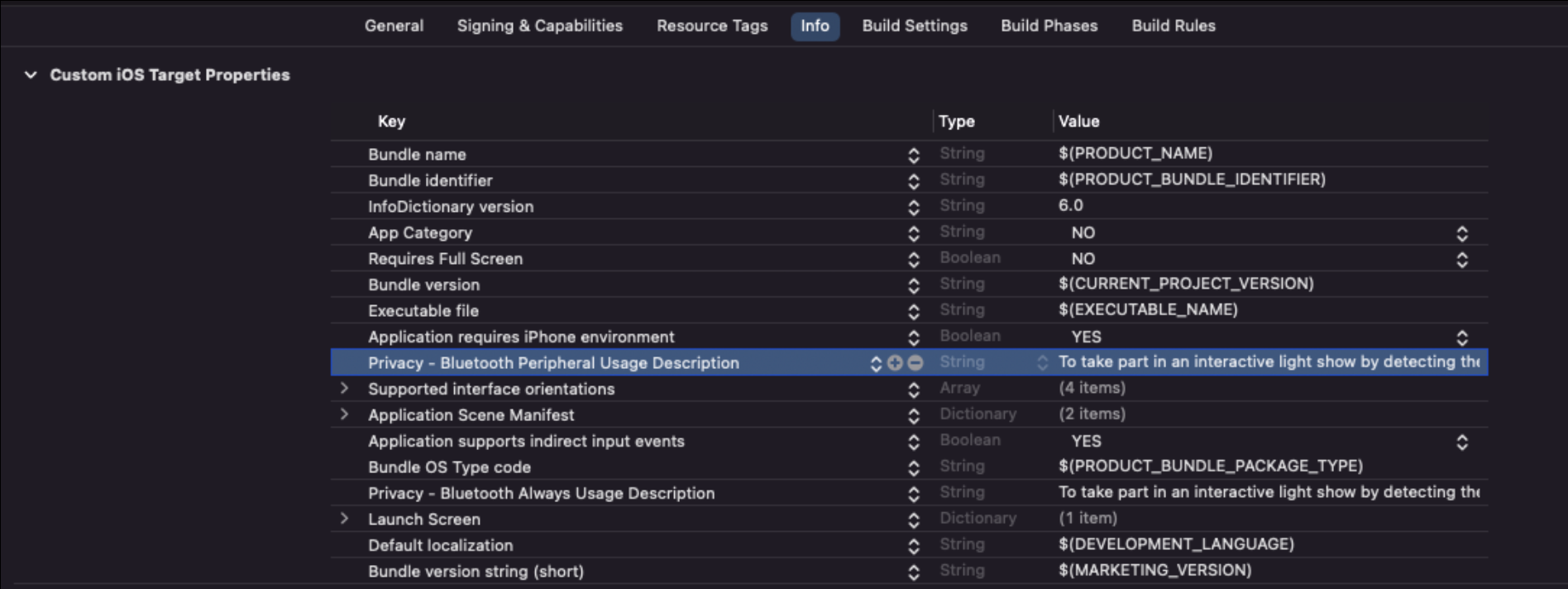
Task: Select the Info tab
Action: point(815,26)
